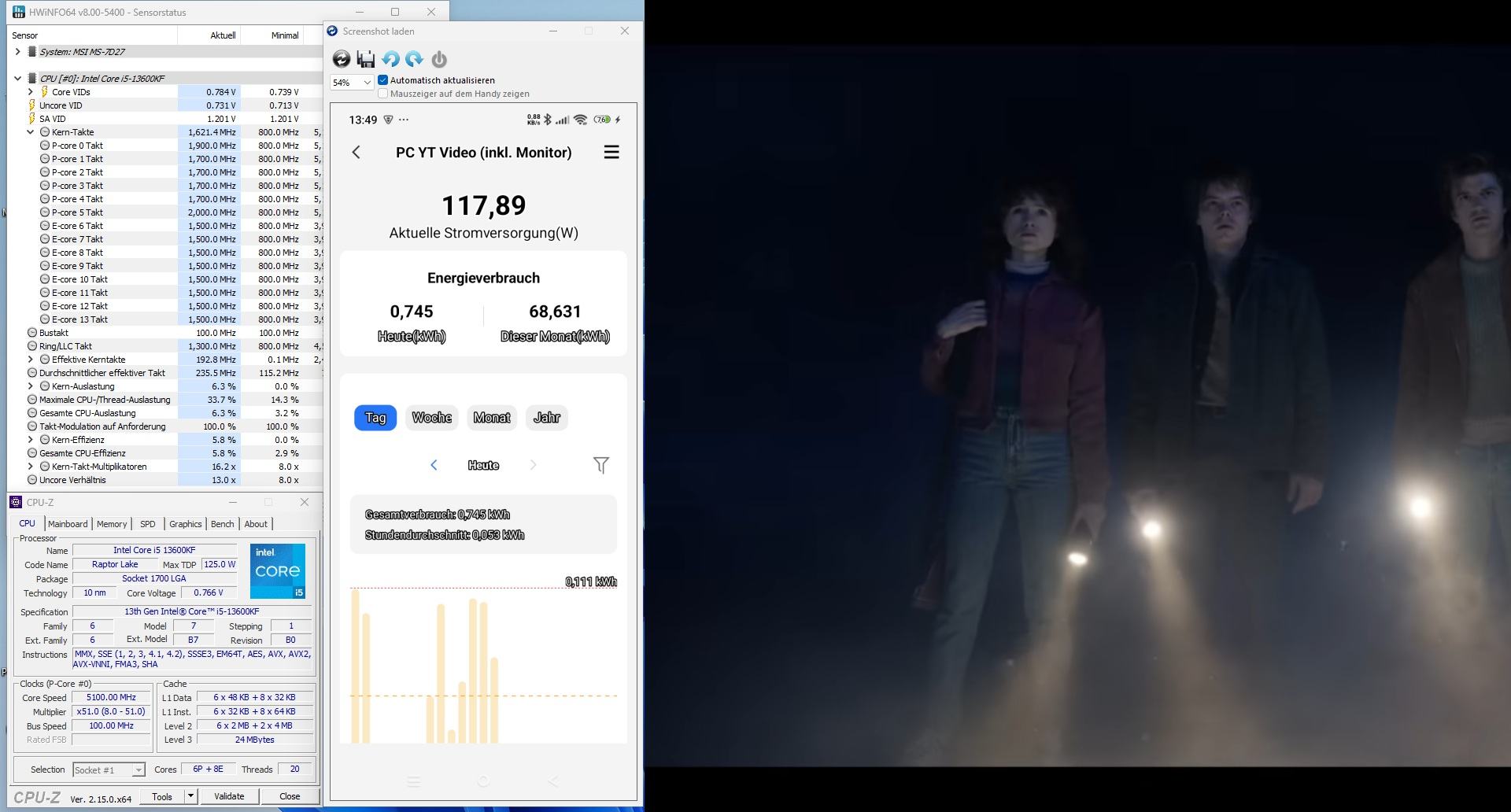Save the screenshot using the floppy disk icon
The height and width of the screenshot is (812, 1511).
366,59
